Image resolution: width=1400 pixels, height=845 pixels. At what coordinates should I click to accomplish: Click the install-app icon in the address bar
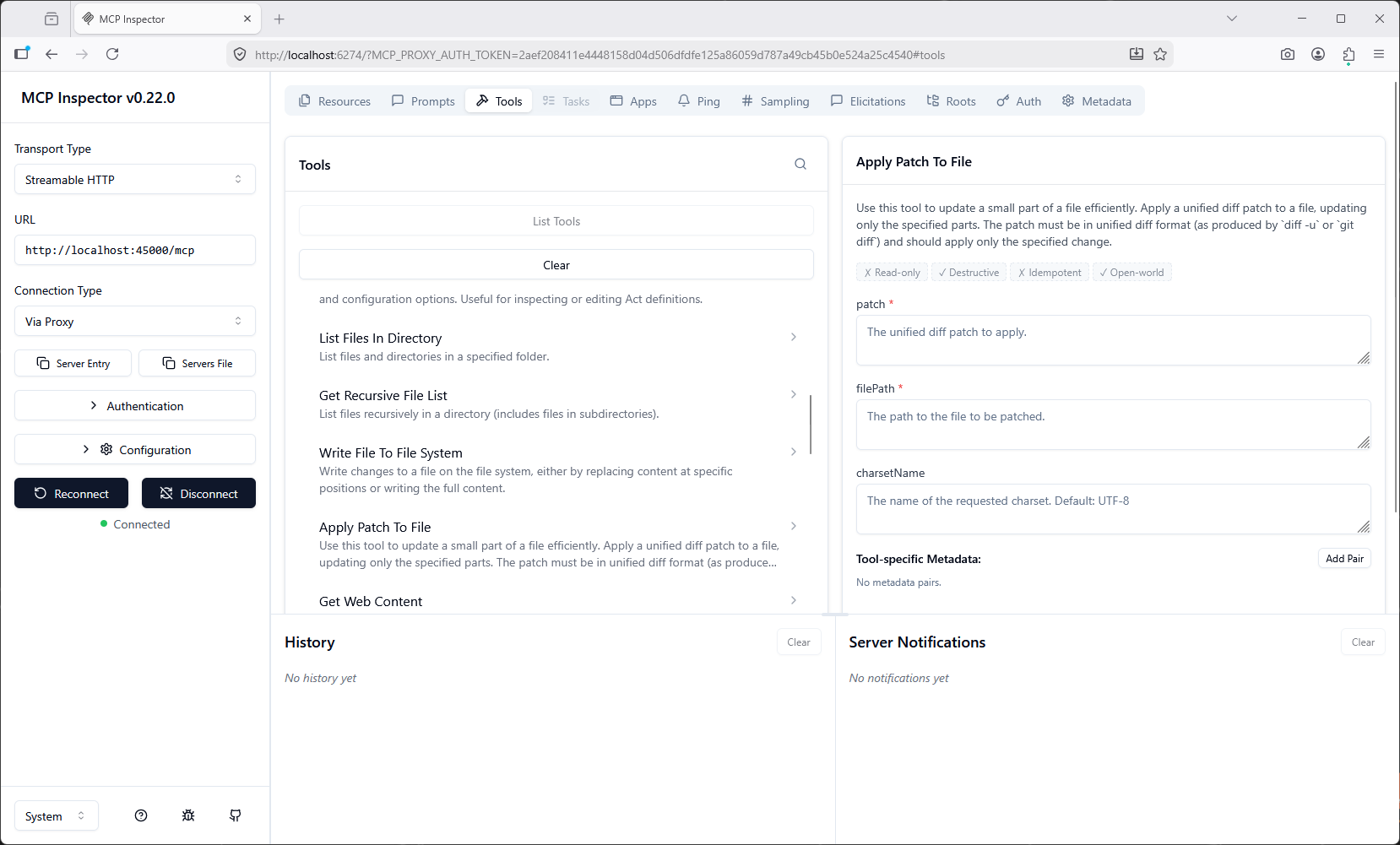click(1137, 54)
